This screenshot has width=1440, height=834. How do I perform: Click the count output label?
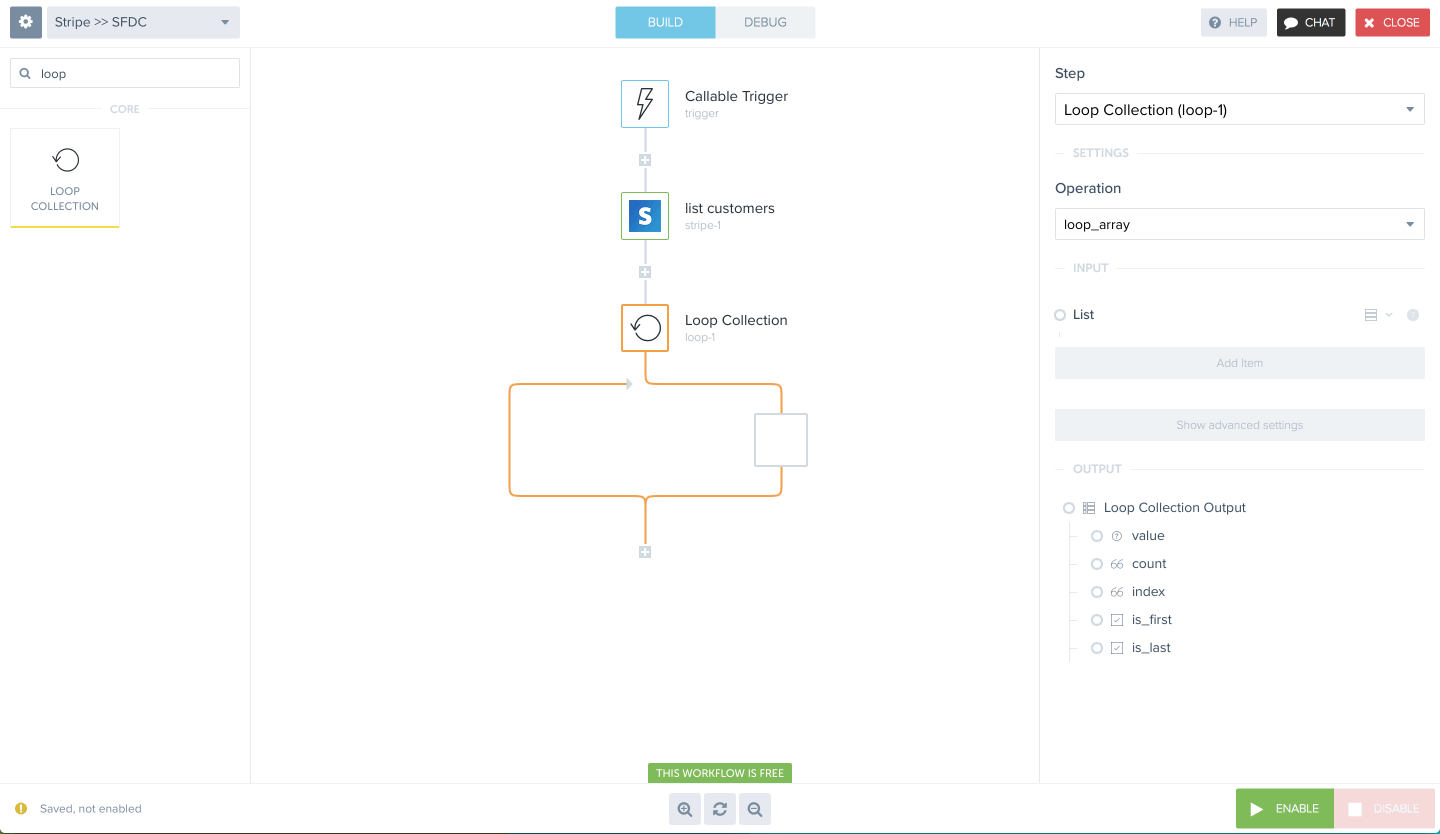[x=1149, y=564]
